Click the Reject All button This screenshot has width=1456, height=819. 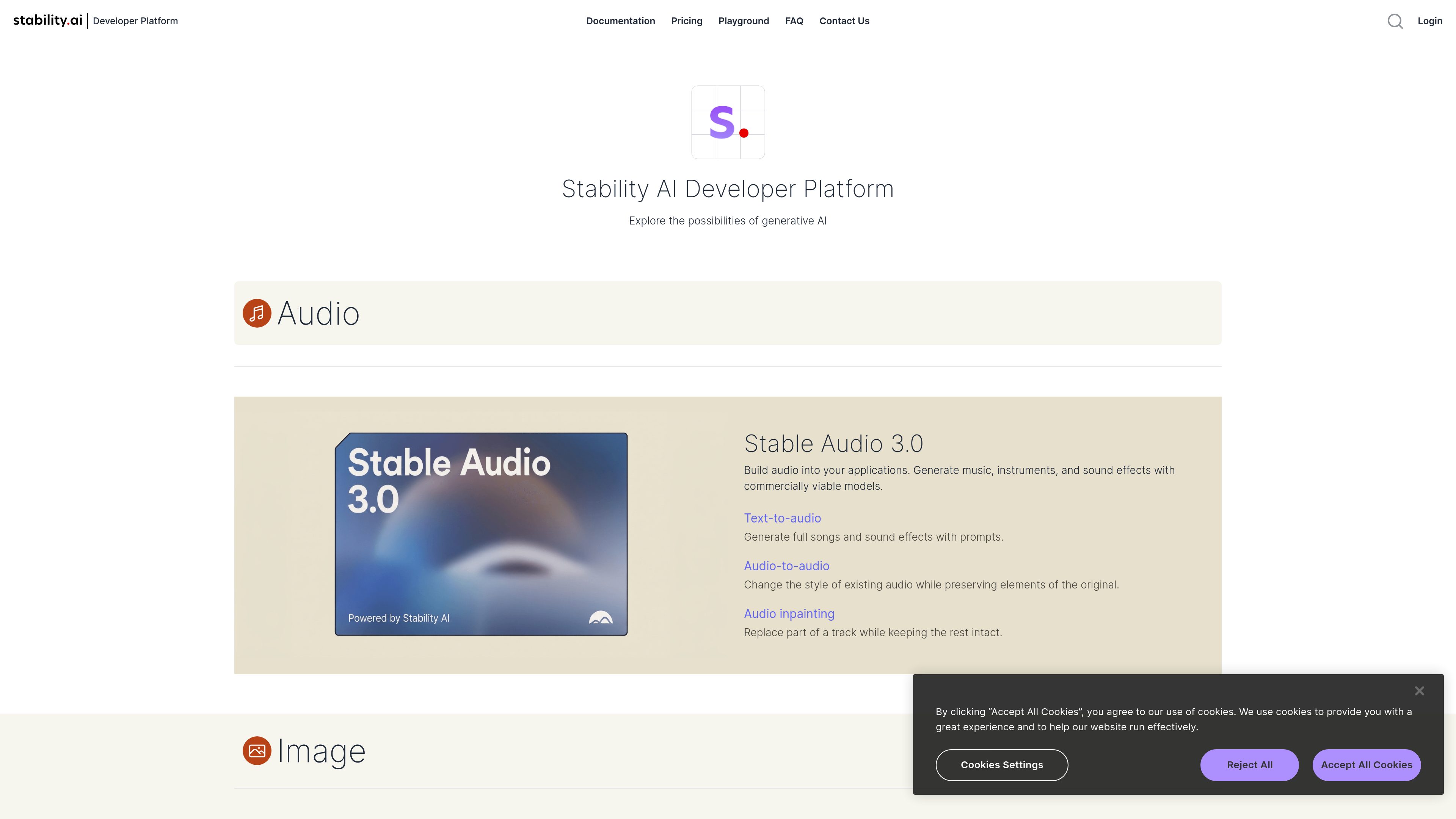click(x=1250, y=765)
